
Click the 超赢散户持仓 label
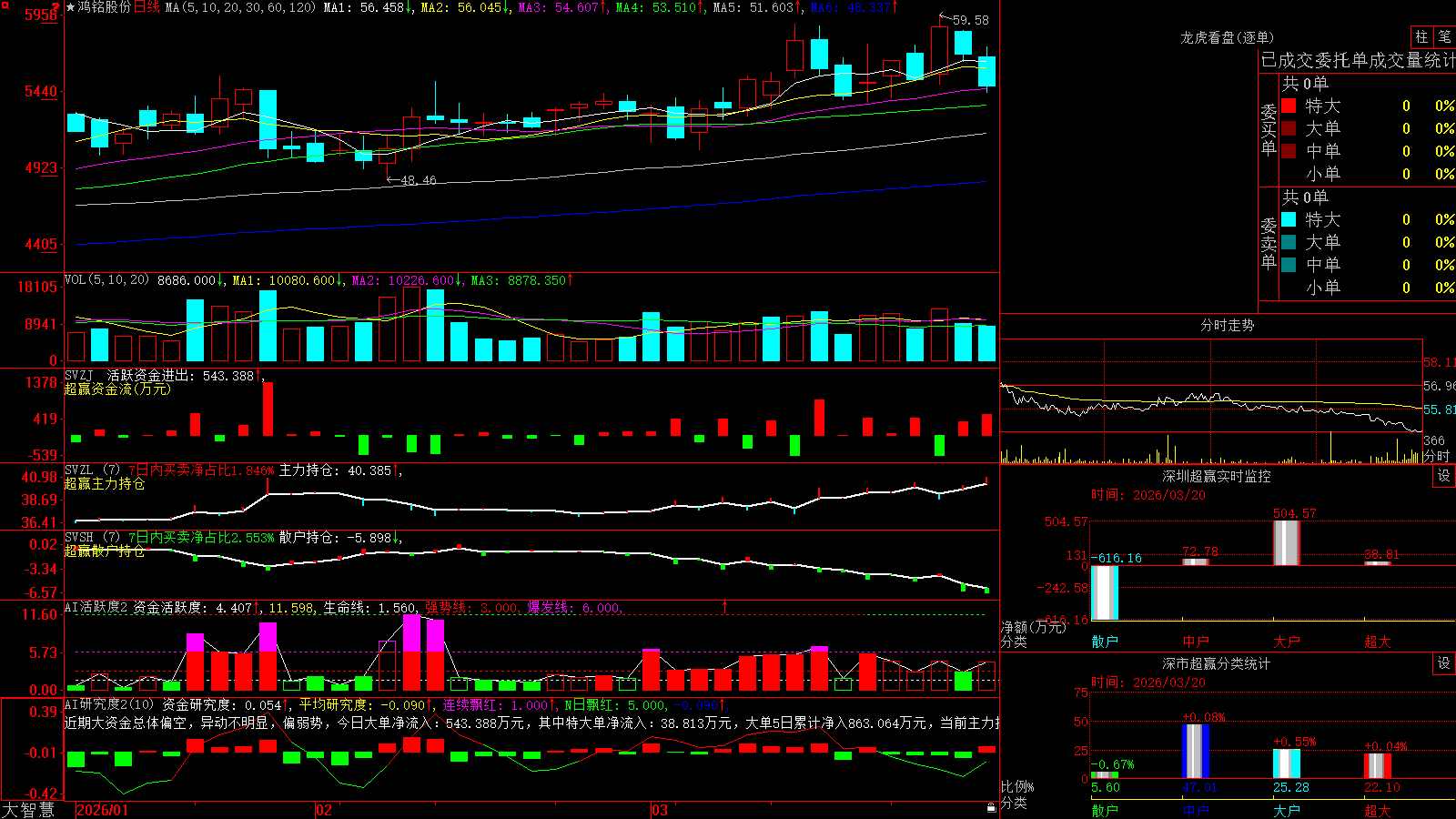(105, 551)
